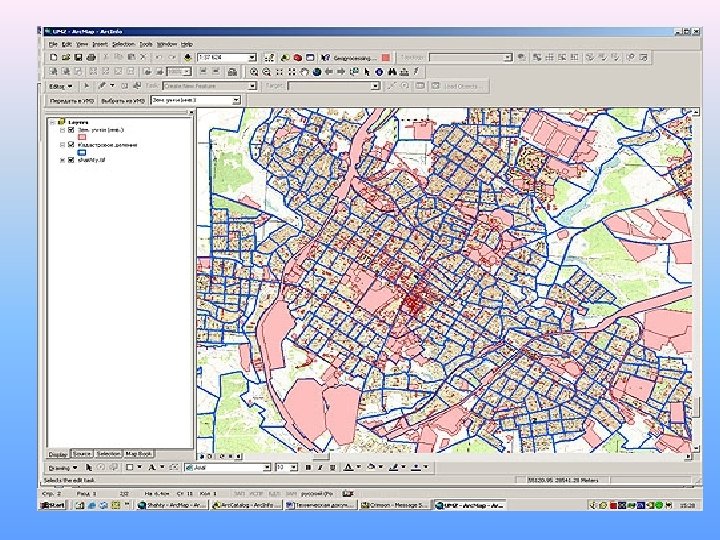Expand the shakhty.tif layer node
This screenshot has height=540, width=720.
tap(61, 161)
